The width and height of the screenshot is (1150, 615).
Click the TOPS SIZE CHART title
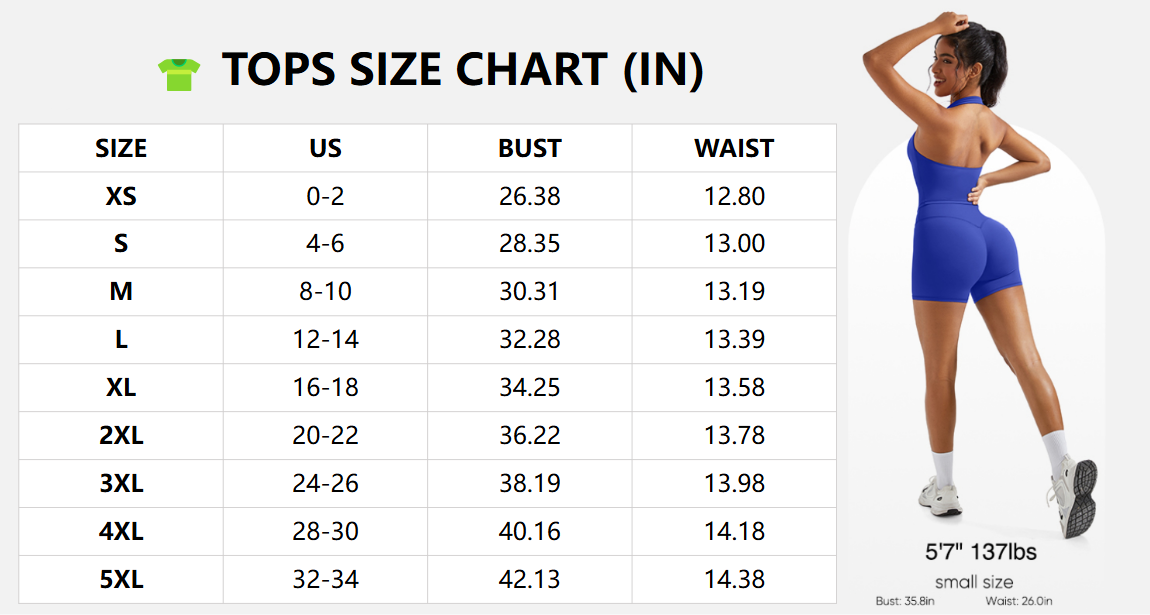tap(462, 70)
